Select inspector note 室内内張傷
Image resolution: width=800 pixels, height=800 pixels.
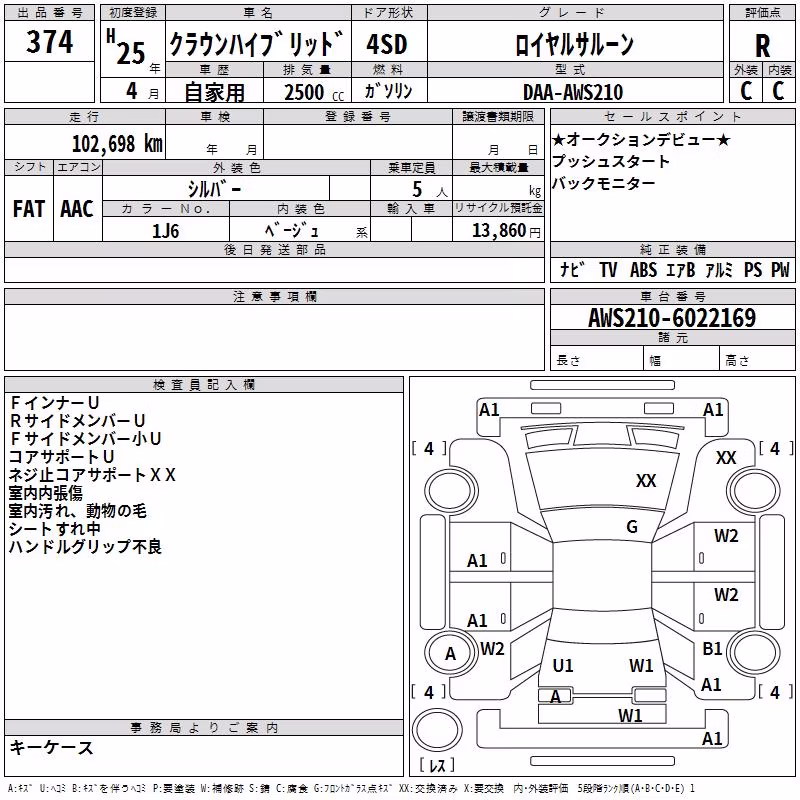click(46, 493)
